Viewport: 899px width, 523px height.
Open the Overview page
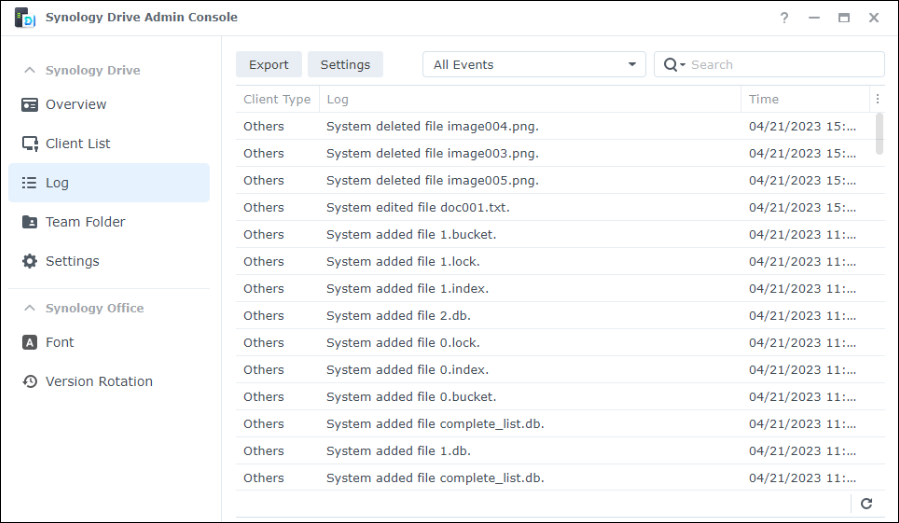tap(109, 105)
